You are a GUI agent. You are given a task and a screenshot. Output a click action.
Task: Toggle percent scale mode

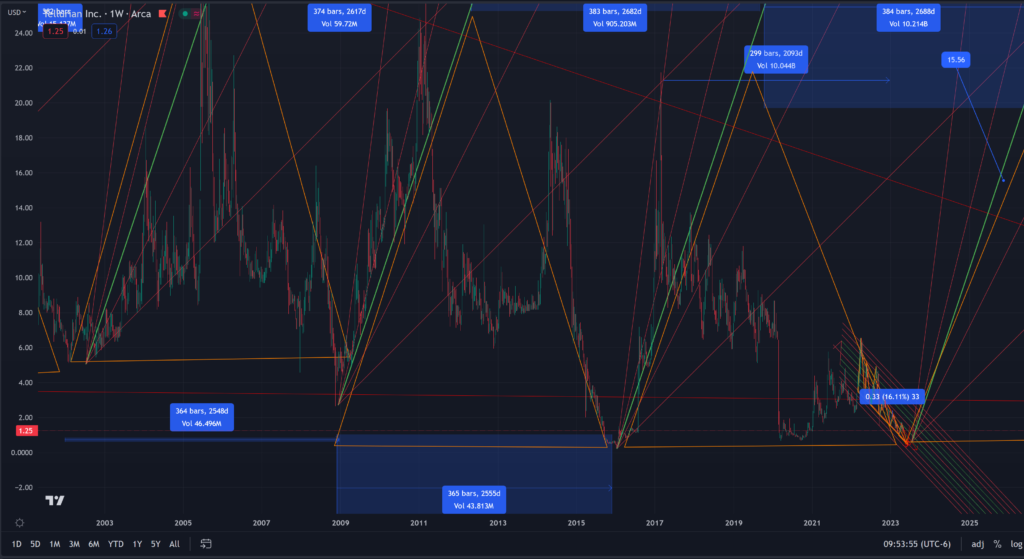(996, 544)
